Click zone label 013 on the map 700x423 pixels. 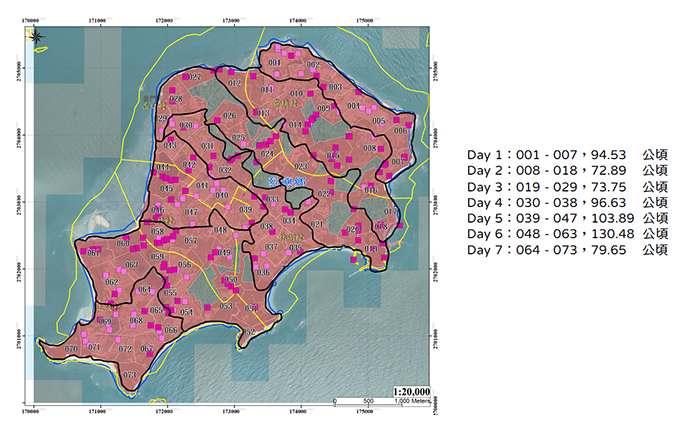(263, 113)
